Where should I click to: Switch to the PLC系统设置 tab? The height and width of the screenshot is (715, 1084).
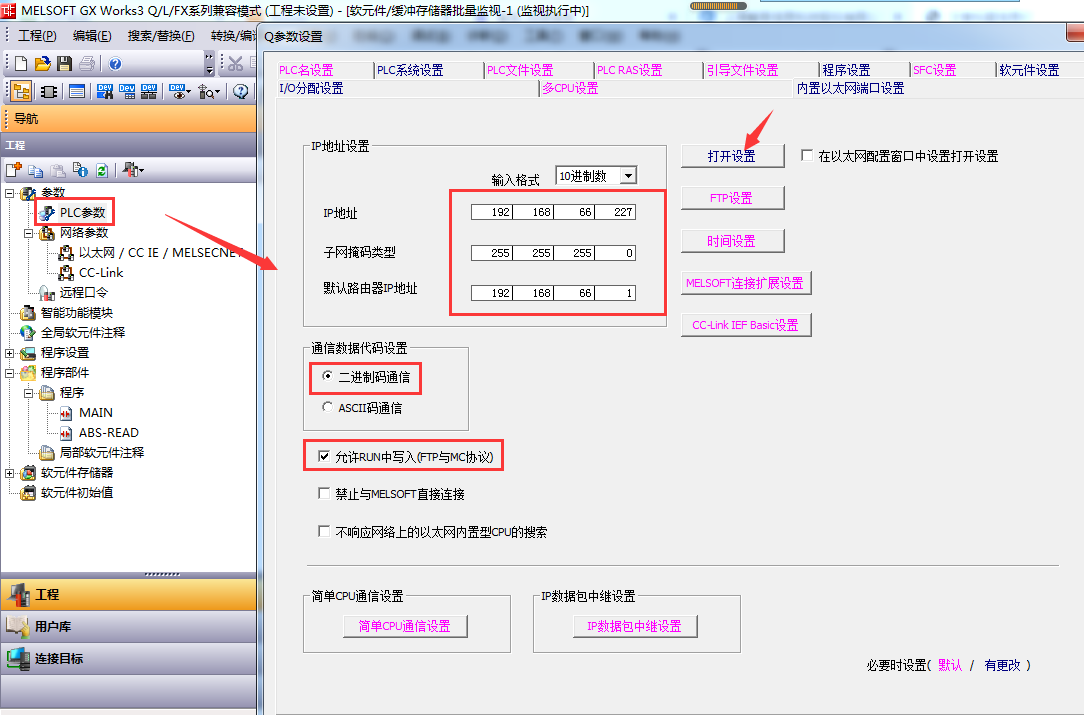[410, 70]
